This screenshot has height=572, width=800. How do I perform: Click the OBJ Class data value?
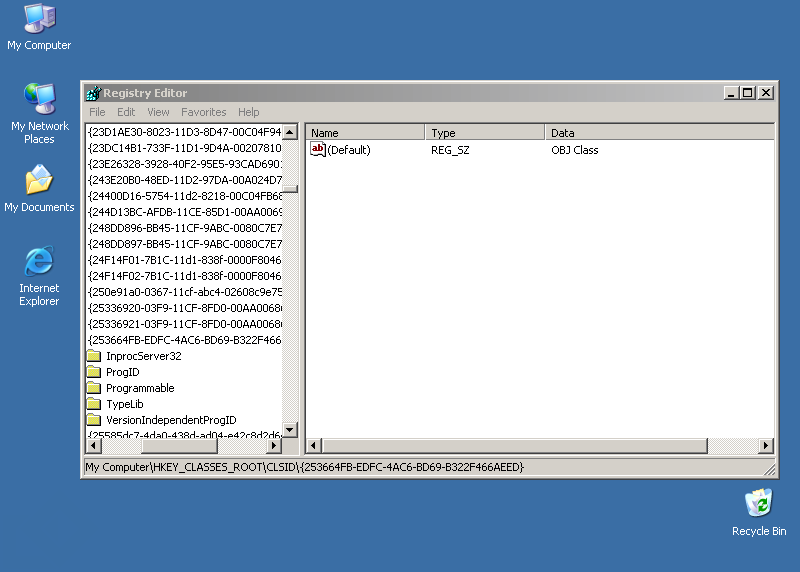(574, 150)
